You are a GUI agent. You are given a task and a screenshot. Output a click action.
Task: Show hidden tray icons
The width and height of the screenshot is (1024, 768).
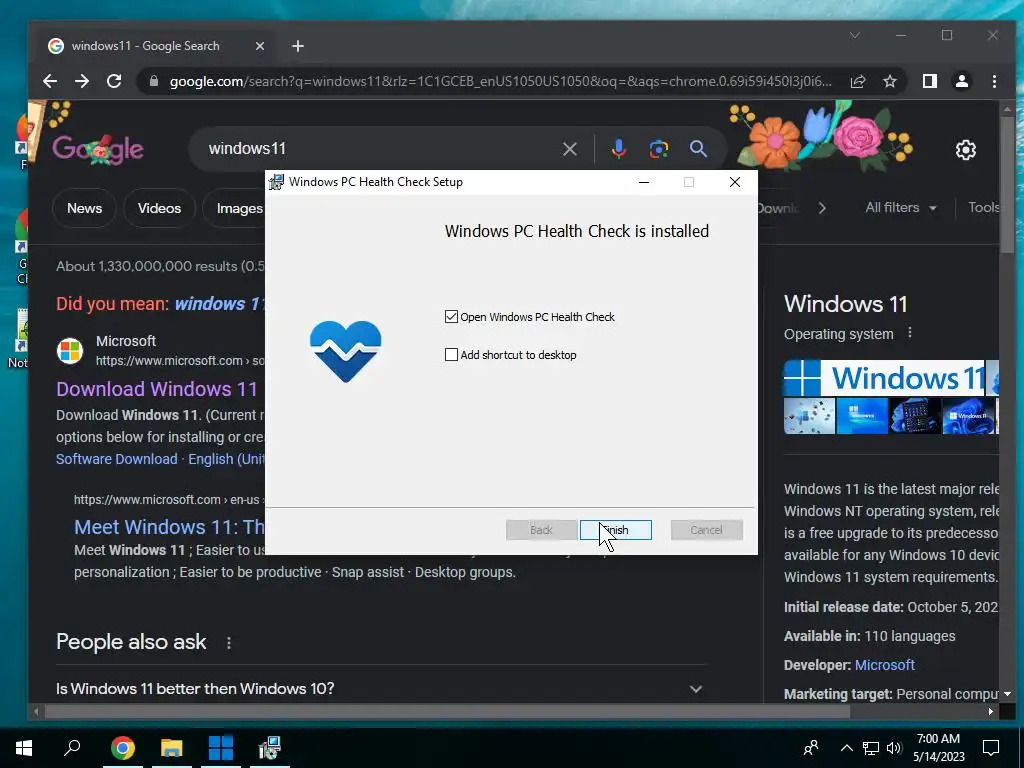point(846,748)
